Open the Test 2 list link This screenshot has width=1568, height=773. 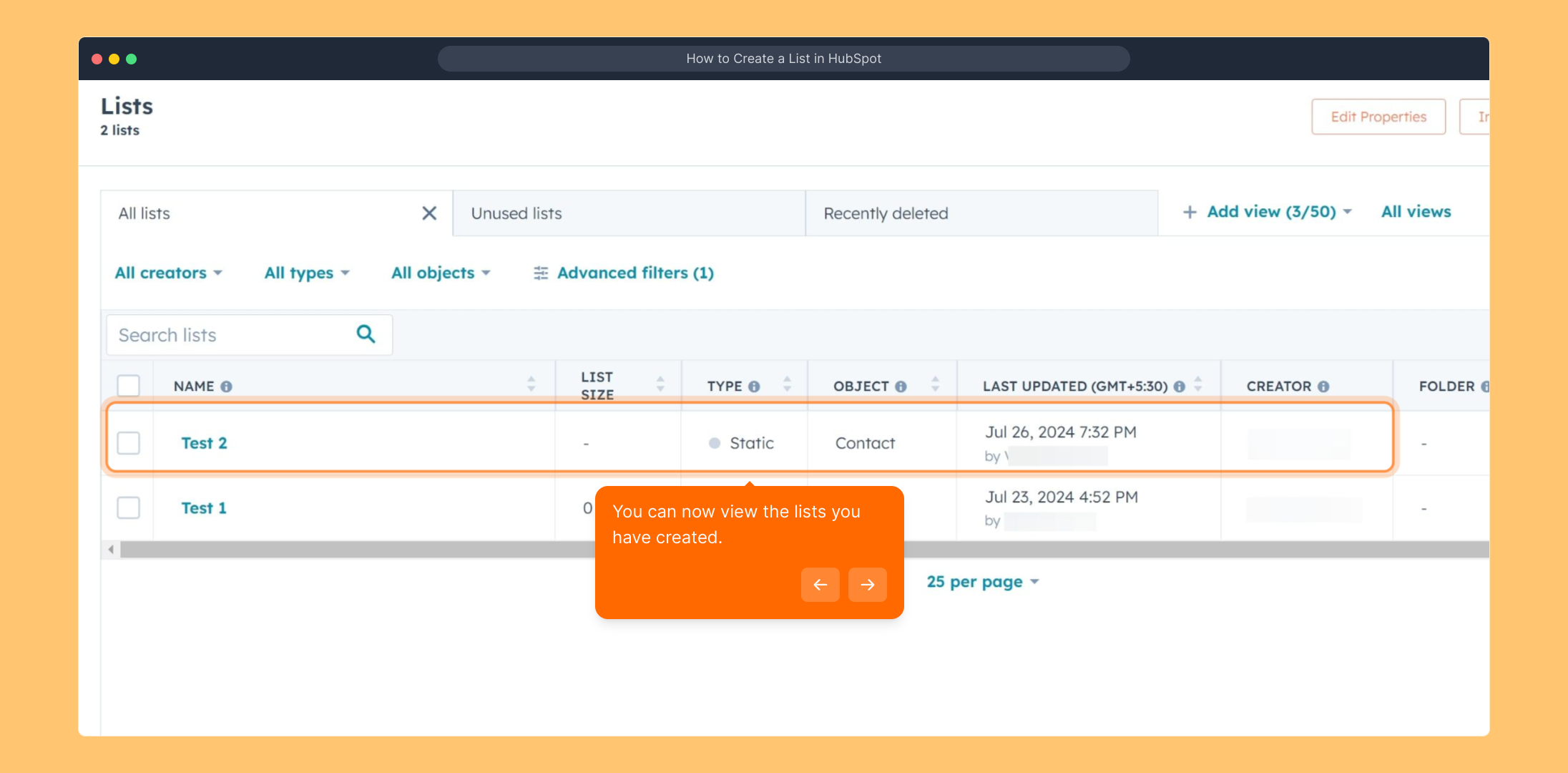[204, 443]
